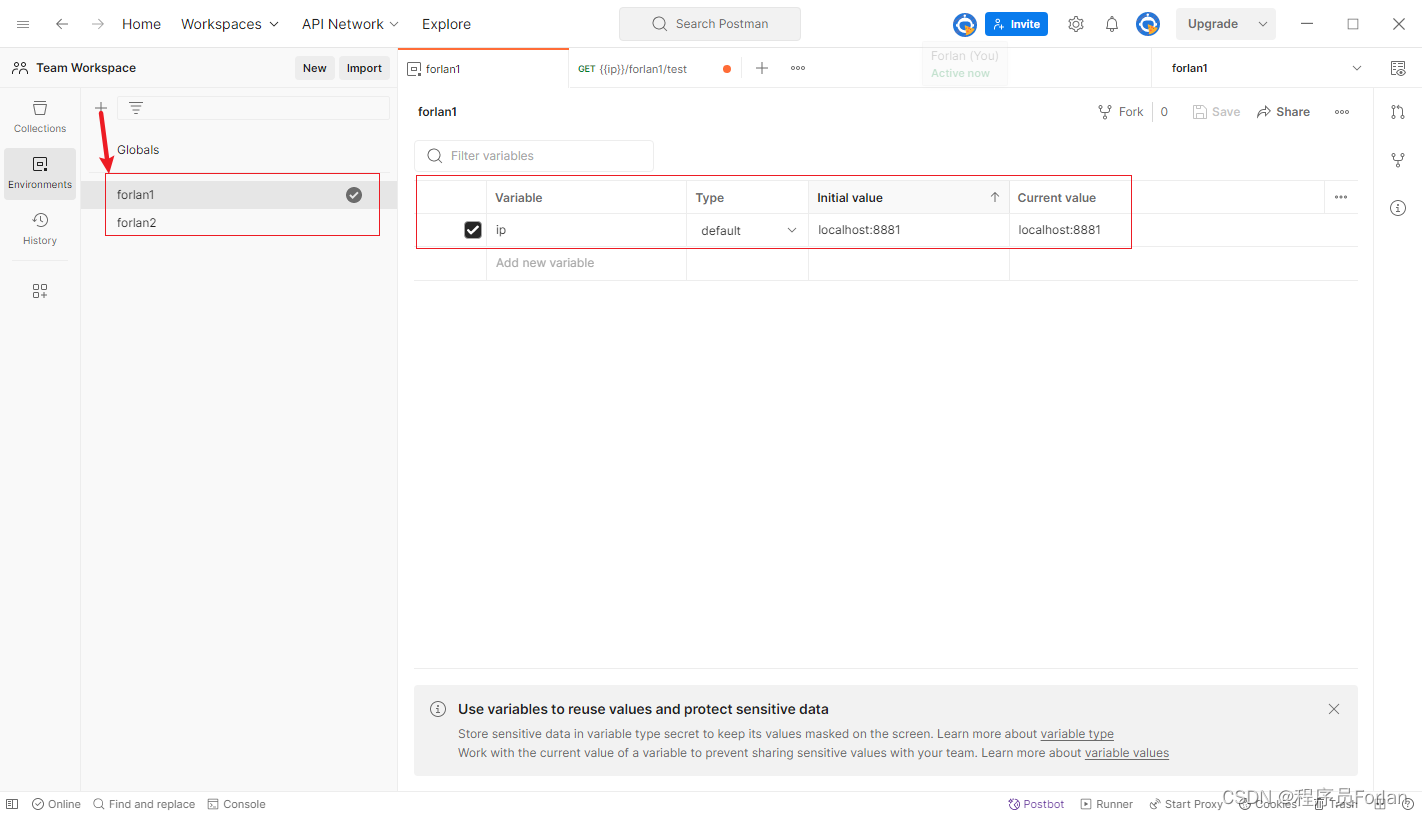The width and height of the screenshot is (1422, 816).
Task: Open History in the sidebar
Action: click(40, 229)
